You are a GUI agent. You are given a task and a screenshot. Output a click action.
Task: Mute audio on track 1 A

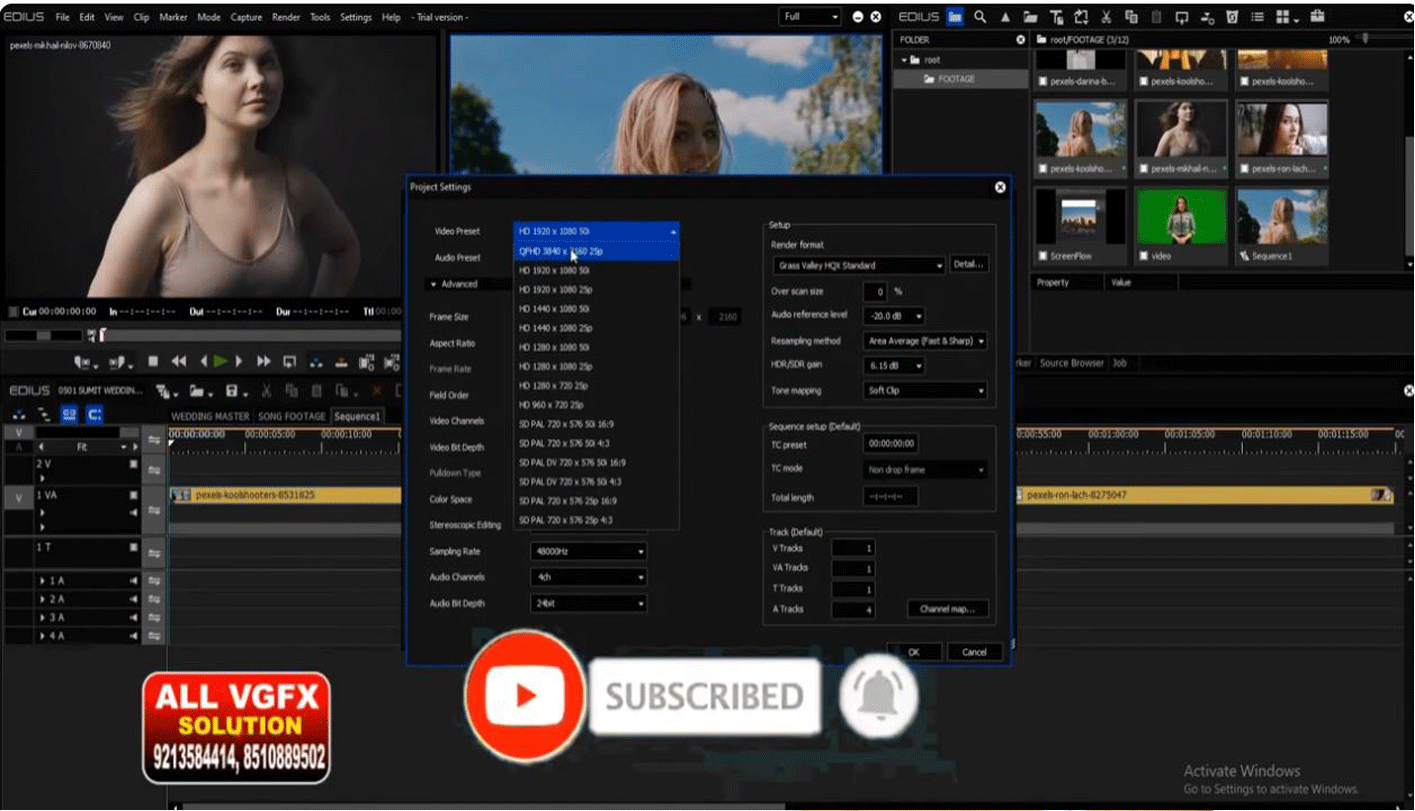pos(133,581)
